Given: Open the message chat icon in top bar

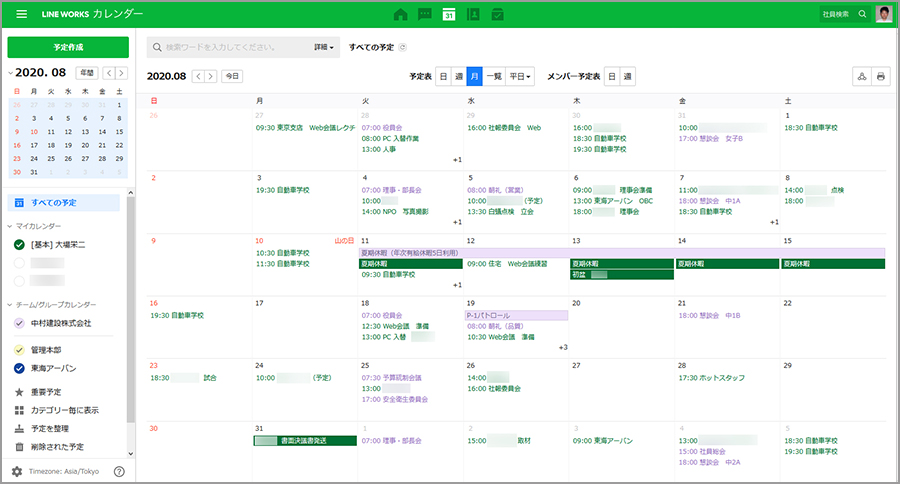Looking at the screenshot, I should click(425, 15).
